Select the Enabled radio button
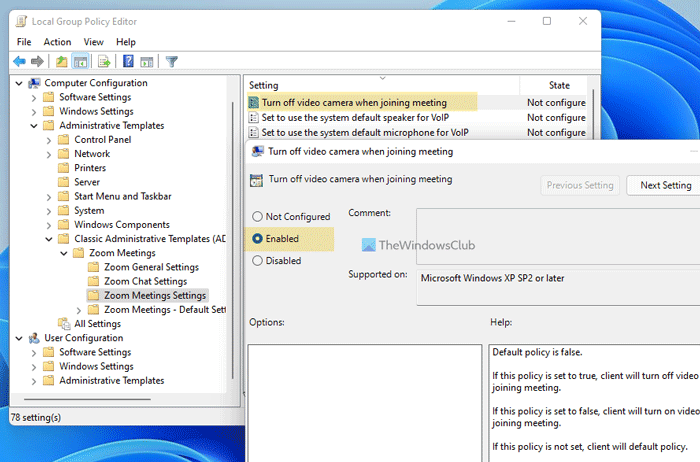The image size is (700, 462). [258, 239]
